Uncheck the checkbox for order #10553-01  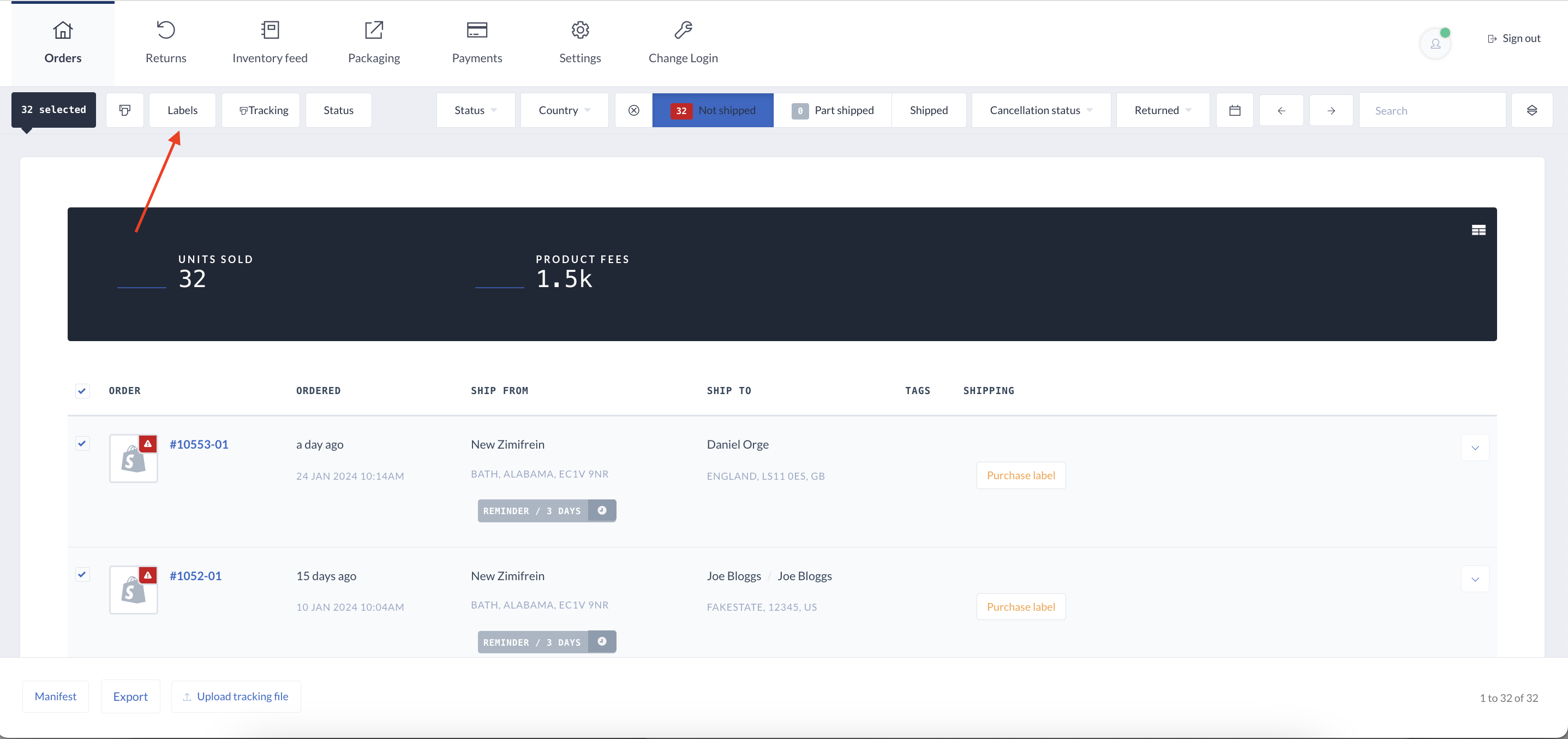pyautogui.click(x=82, y=443)
